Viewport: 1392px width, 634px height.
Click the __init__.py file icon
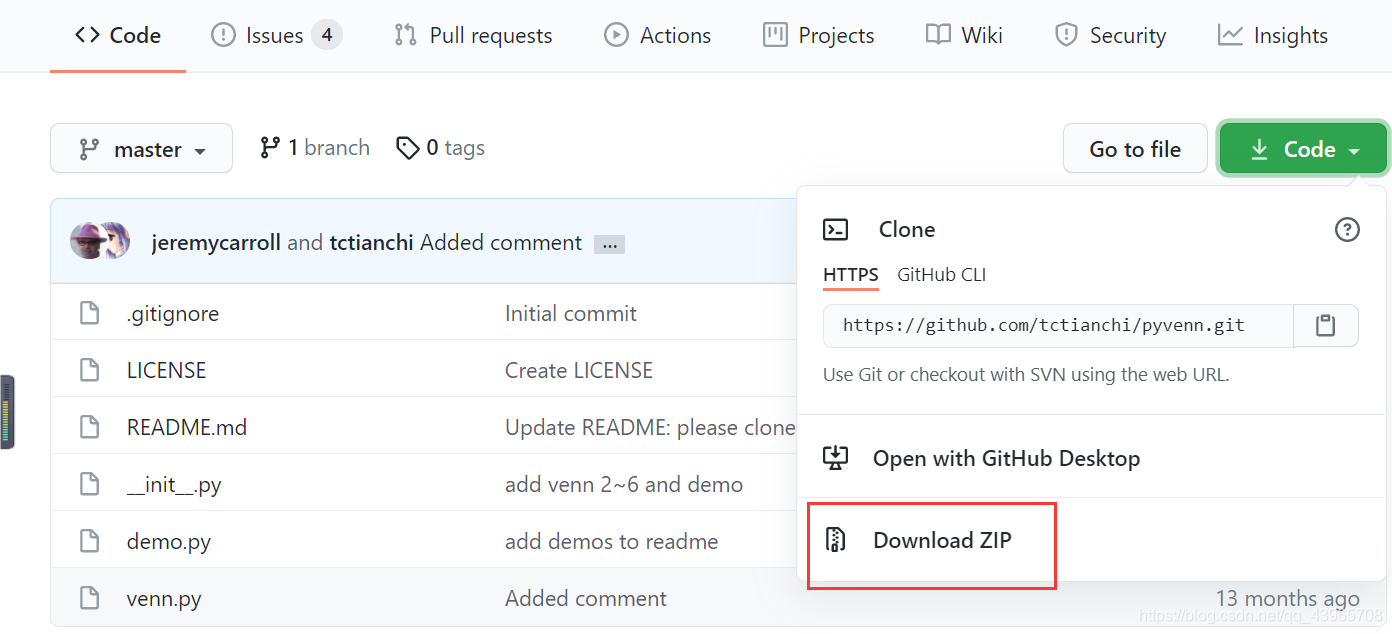click(x=90, y=485)
